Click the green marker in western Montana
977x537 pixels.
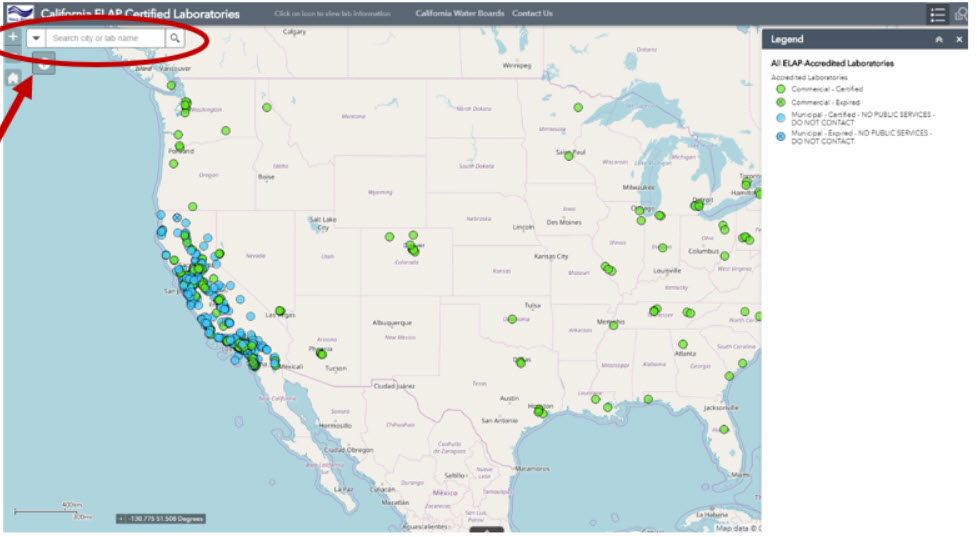pos(267,107)
